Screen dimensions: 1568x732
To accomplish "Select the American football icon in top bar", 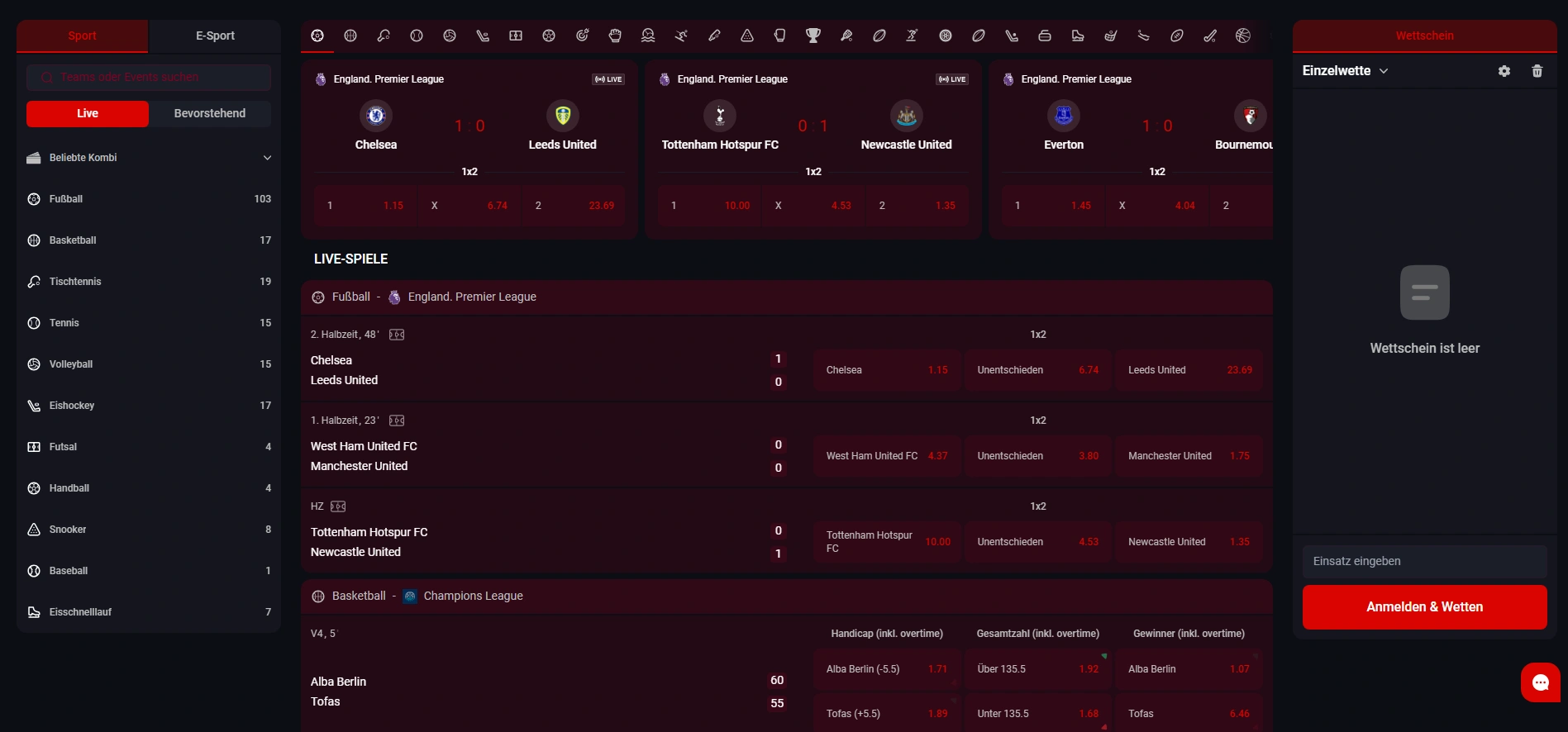I will pyautogui.click(x=1177, y=36).
